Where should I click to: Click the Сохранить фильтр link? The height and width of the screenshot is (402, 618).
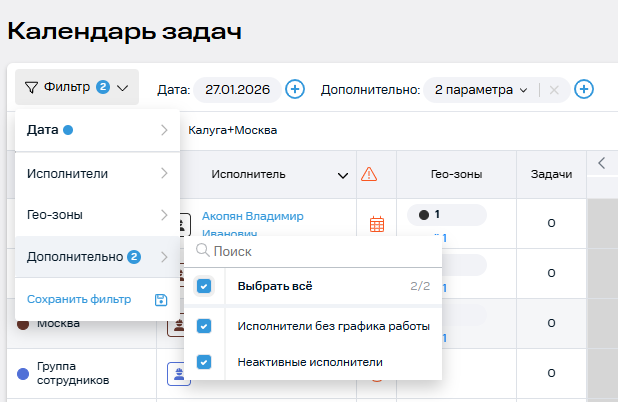tap(79, 299)
